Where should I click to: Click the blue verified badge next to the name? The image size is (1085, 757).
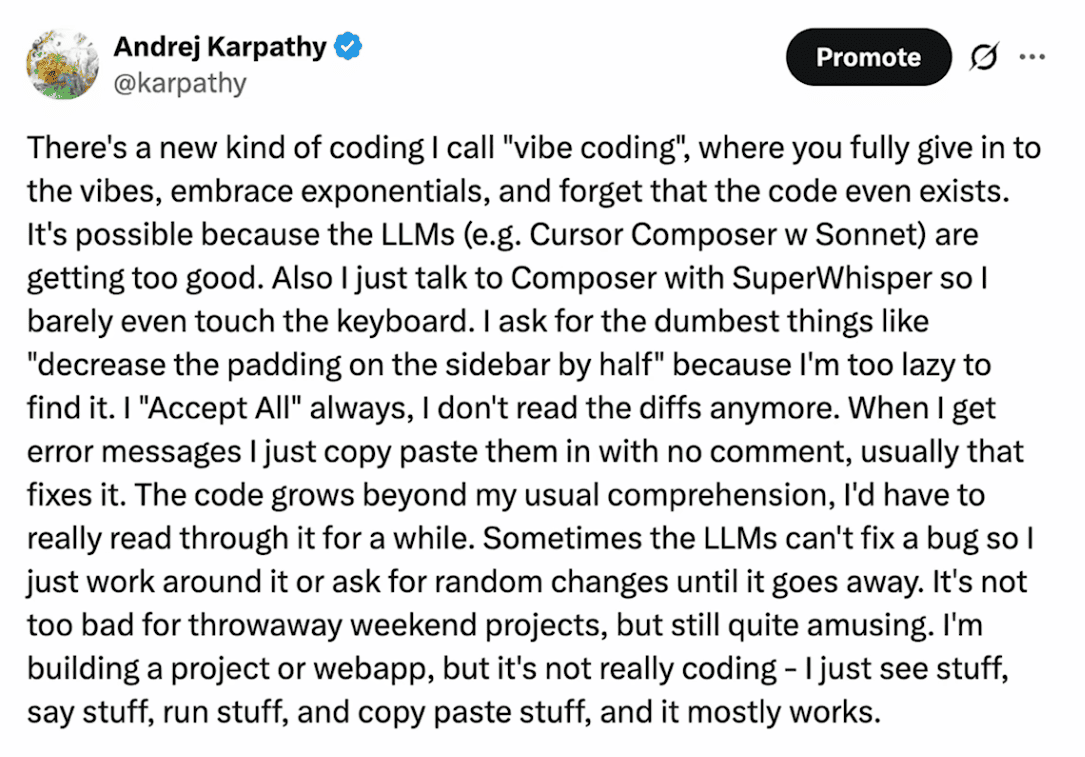click(347, 46)
